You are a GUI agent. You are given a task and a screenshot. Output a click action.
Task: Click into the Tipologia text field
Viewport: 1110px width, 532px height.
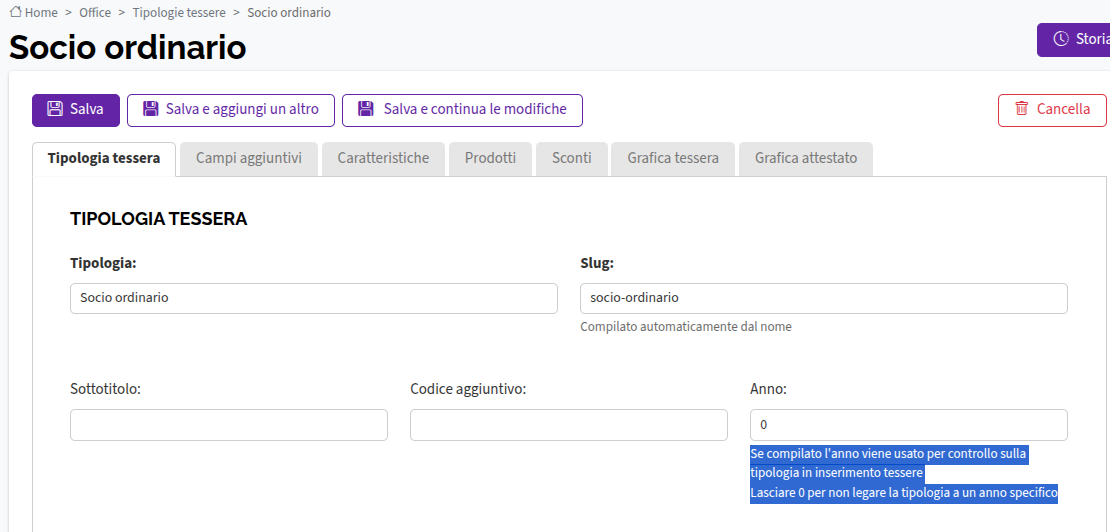314,299
